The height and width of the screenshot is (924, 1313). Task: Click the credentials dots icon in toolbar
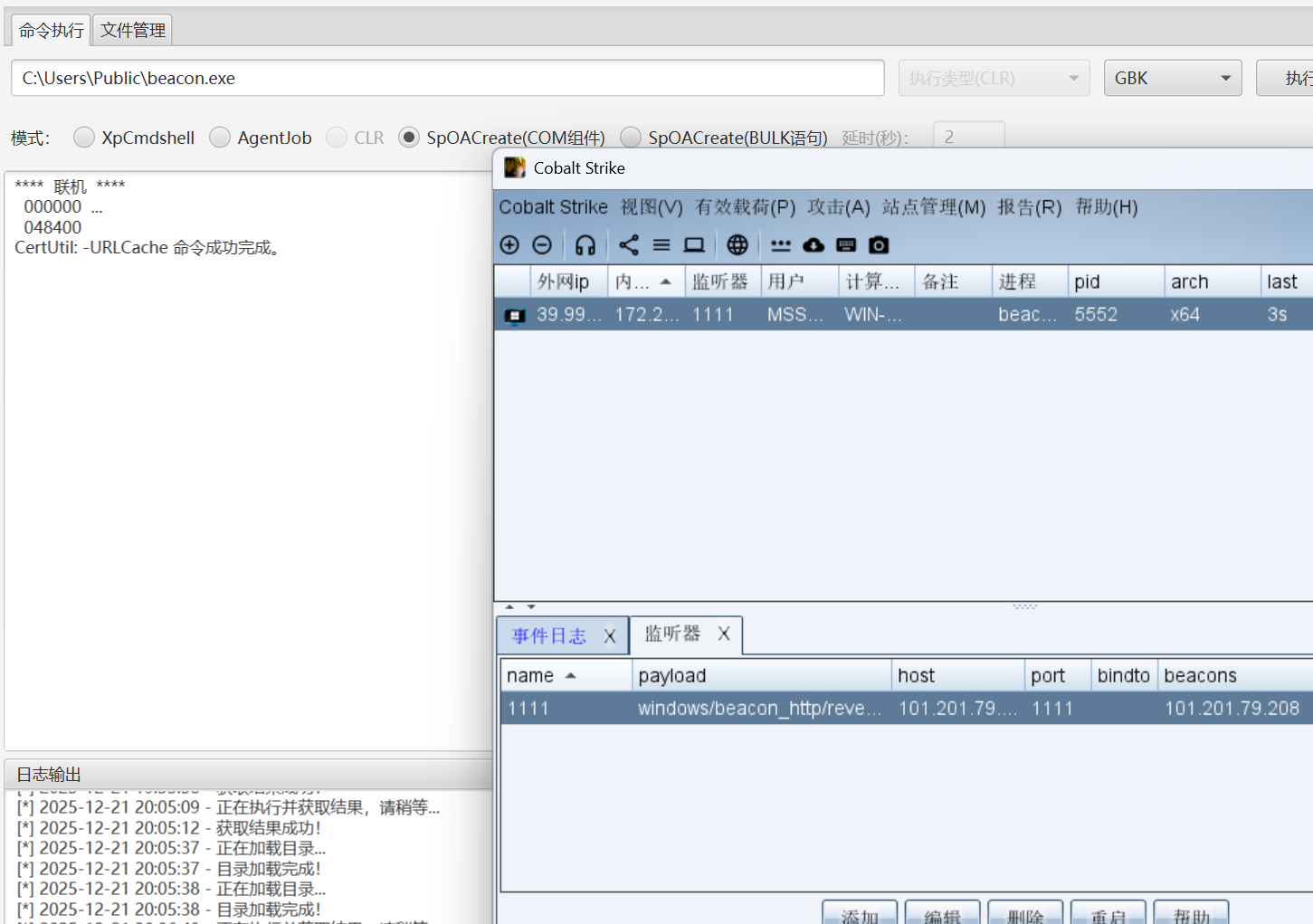(x=781, y=245)
